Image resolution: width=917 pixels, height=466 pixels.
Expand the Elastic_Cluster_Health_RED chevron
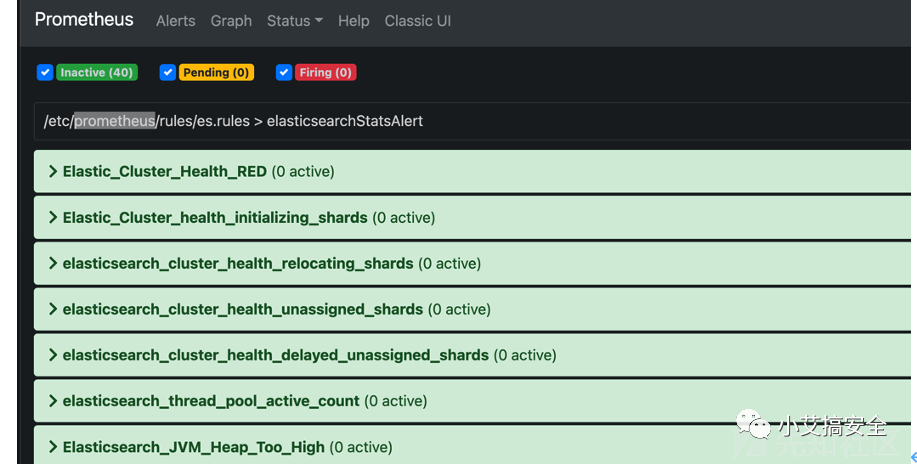(53, 171)
